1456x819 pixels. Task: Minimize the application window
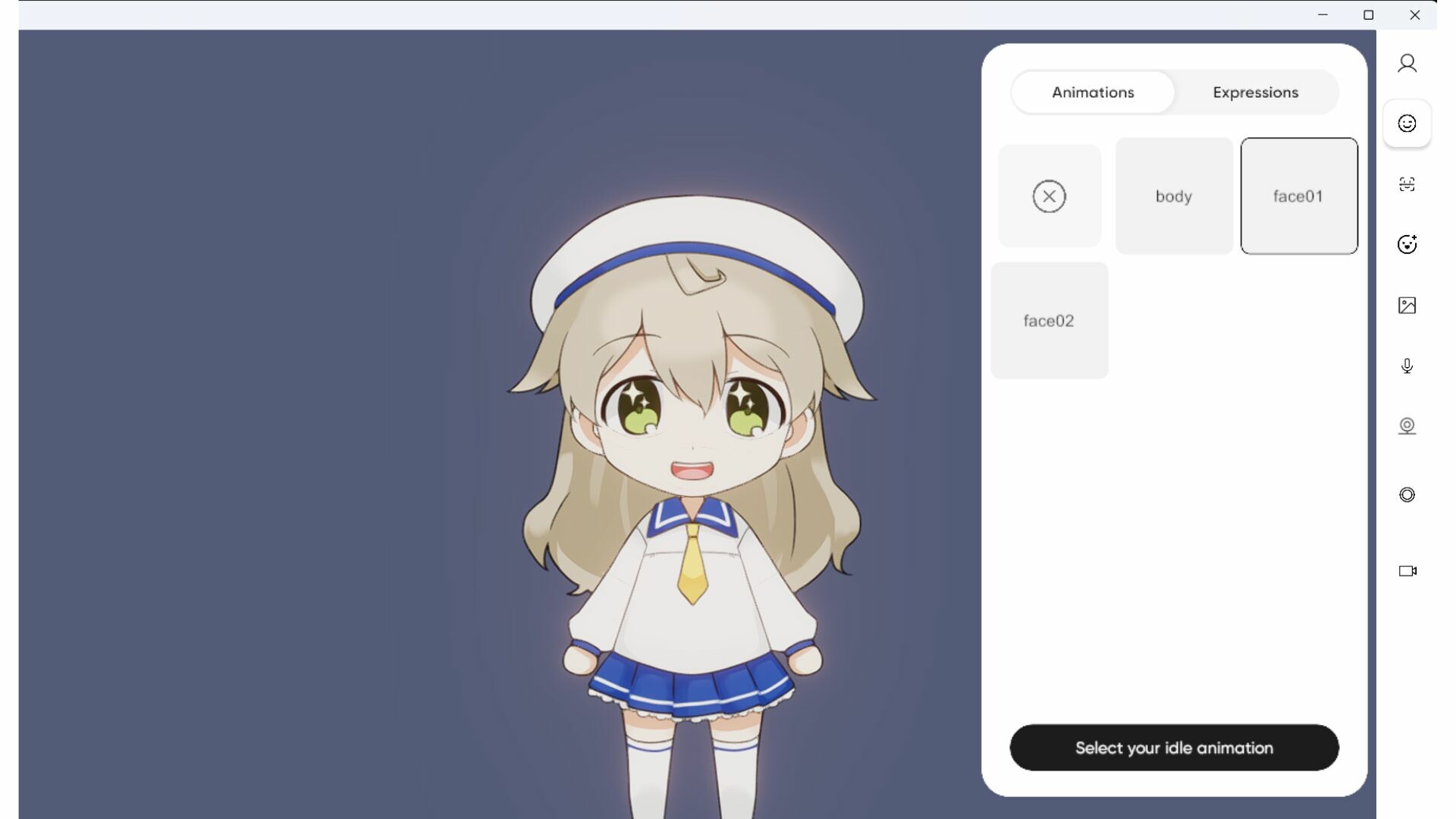[1323, 14]
